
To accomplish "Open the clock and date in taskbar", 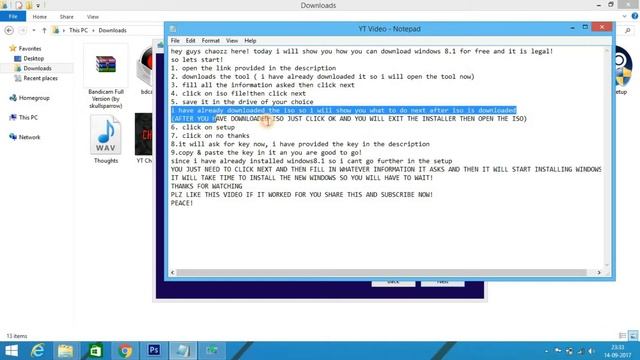I will (x=618, y=351).
